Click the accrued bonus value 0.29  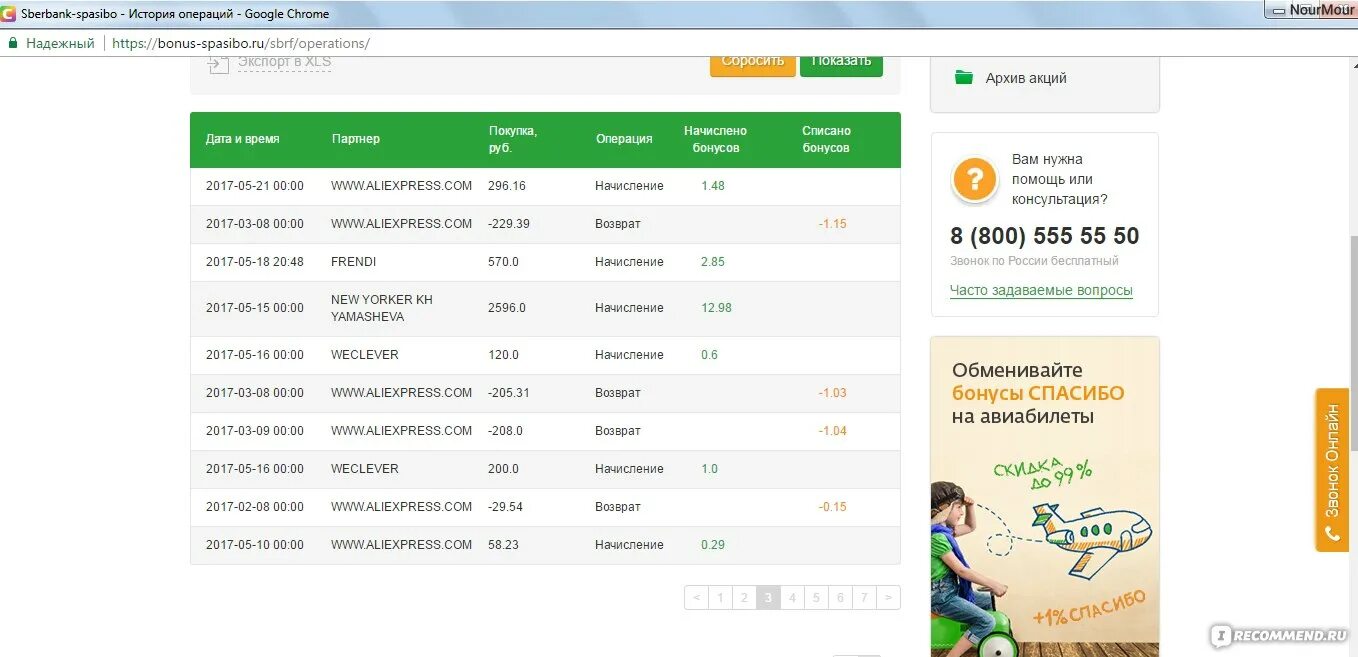coord(713,545)
